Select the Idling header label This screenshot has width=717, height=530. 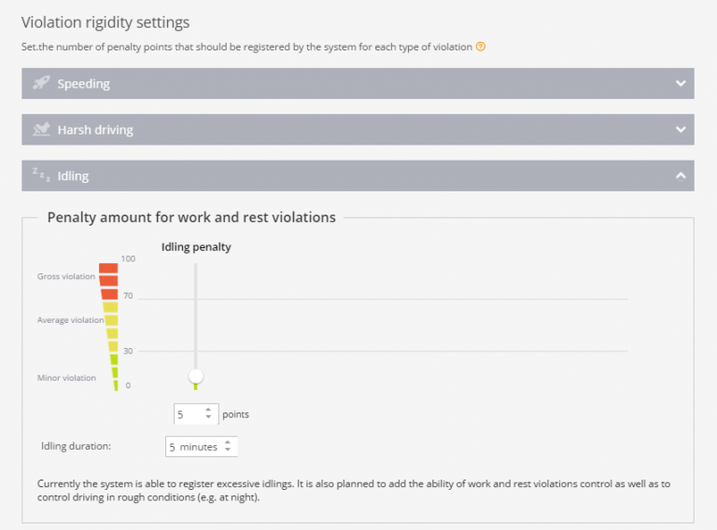tap(73, 176)
